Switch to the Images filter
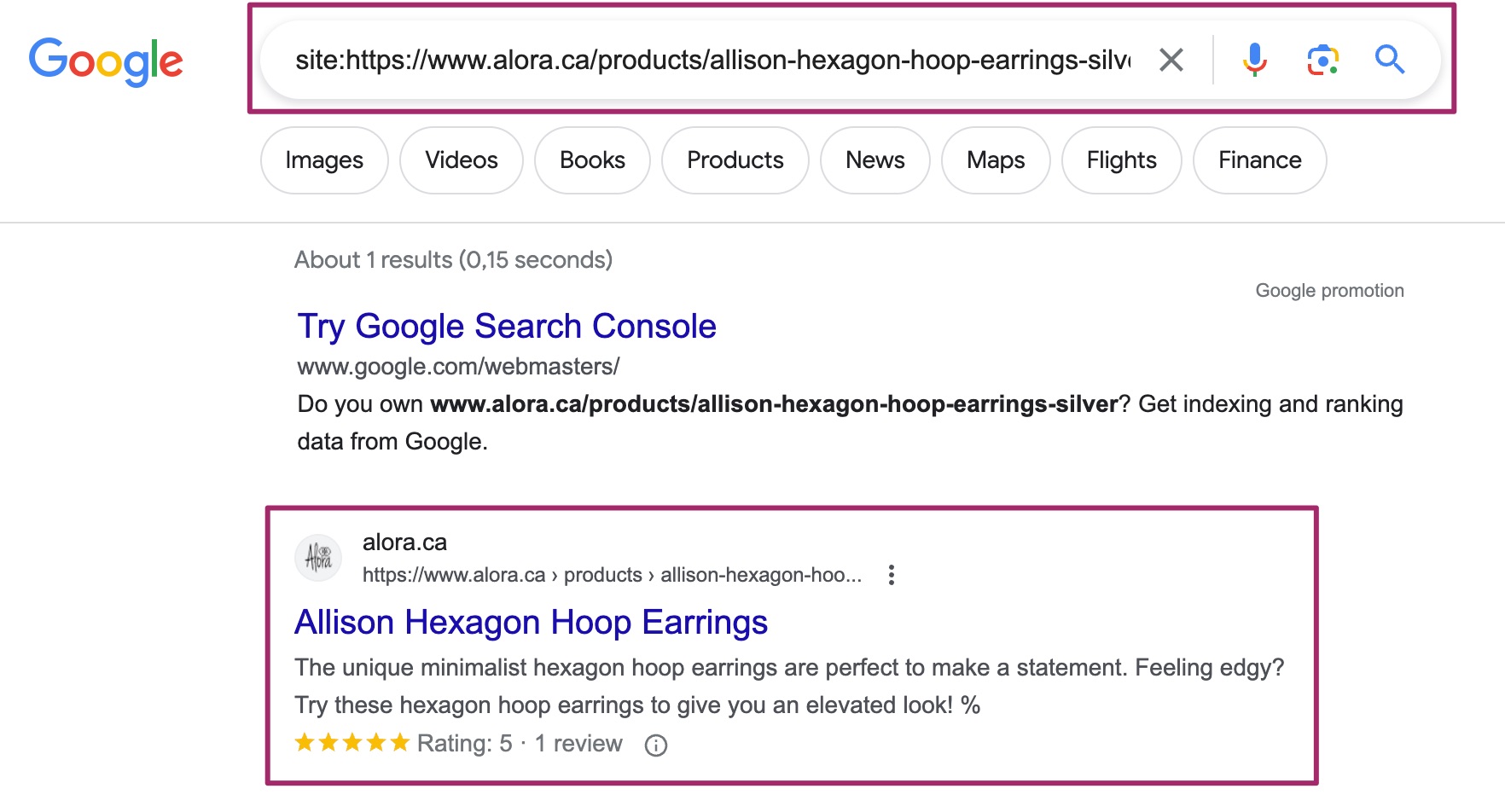1505x812 pixels. point(324,160)
